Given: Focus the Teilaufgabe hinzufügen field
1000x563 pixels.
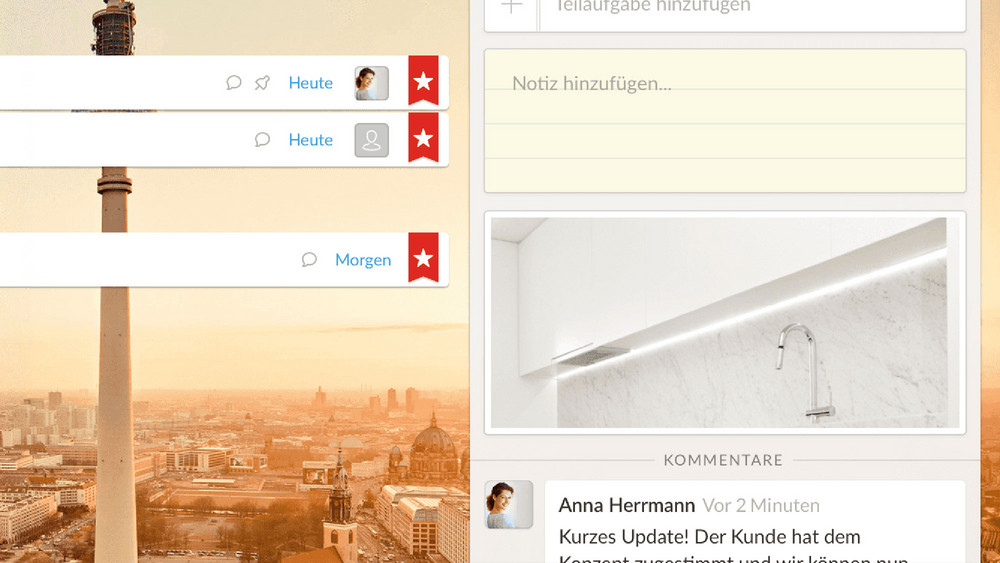Looking at the screenshot, I should pos(750,8).
